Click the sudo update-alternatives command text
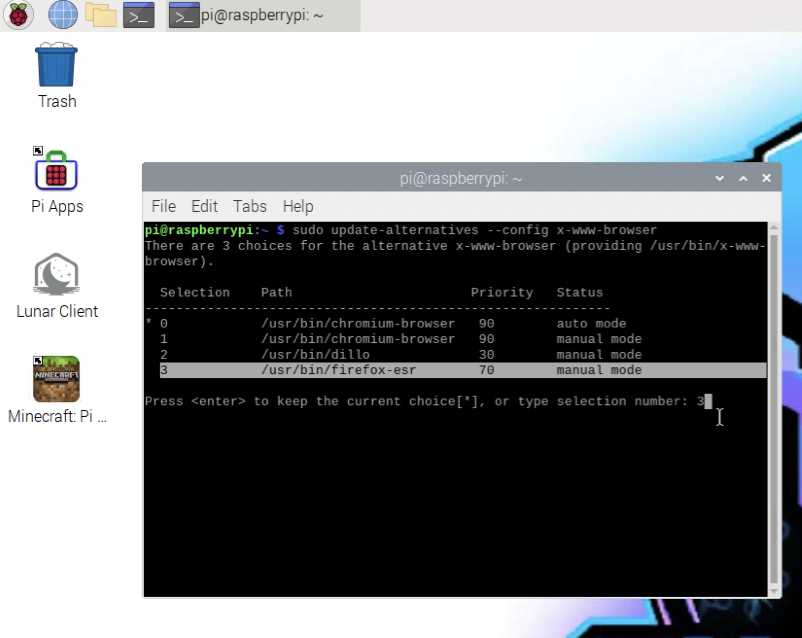 tap(474, 230)
